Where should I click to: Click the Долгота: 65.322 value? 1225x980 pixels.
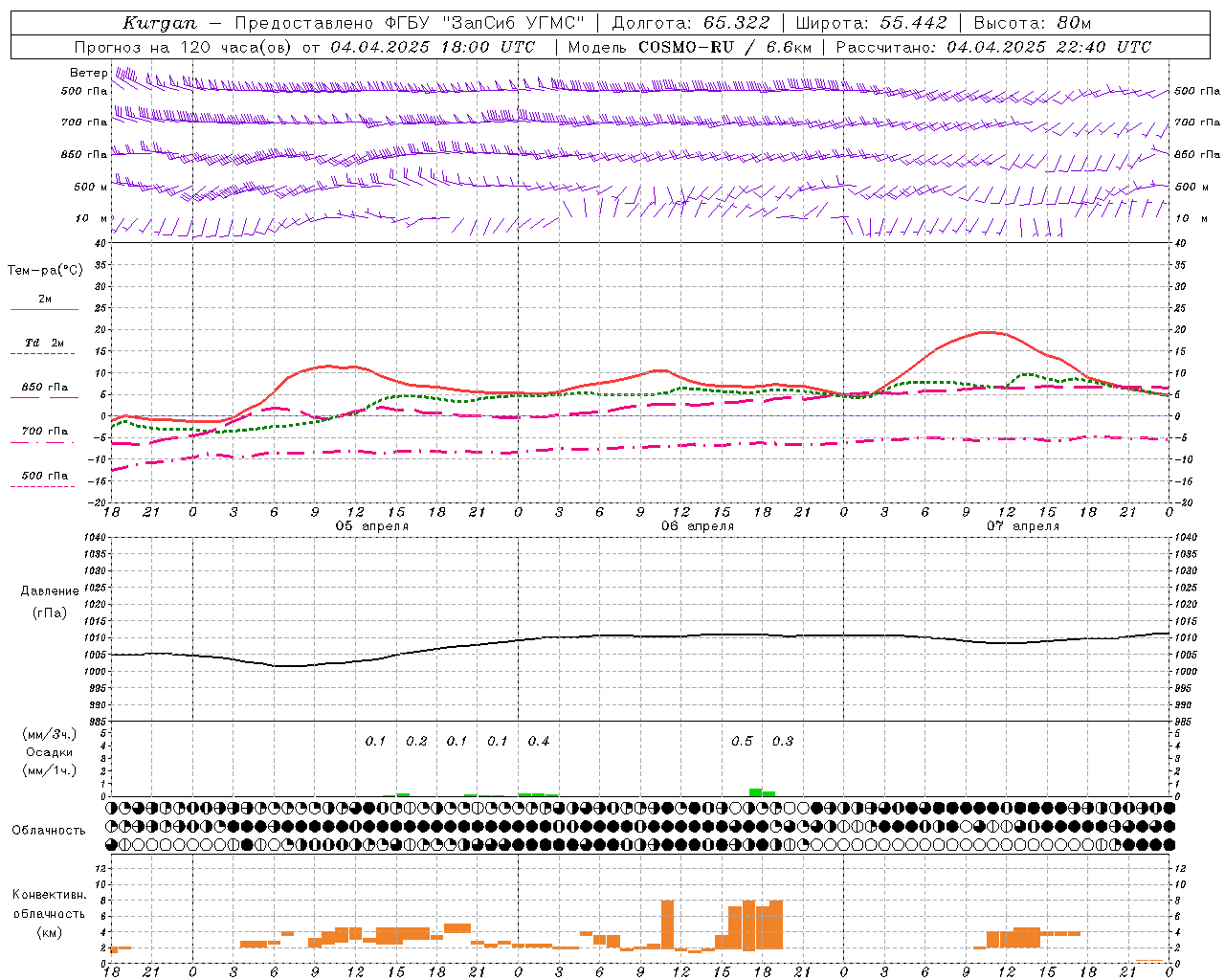pyautogui.click(x=691, y=23)
